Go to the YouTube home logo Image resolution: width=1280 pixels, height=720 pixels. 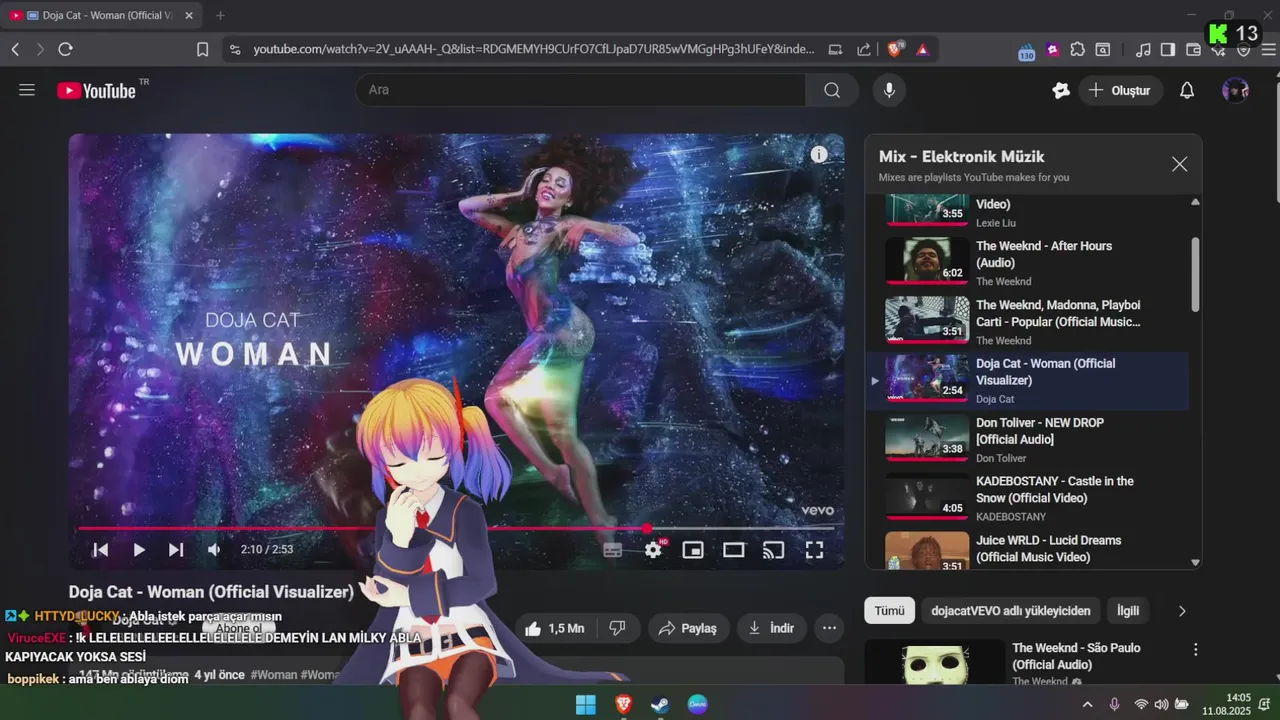pos(96,90)
